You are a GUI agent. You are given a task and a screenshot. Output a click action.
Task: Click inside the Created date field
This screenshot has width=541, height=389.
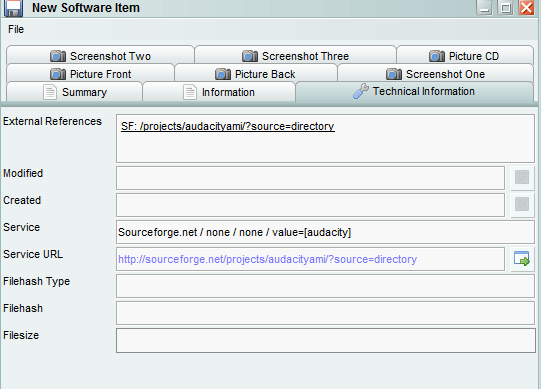coord(311,205)
